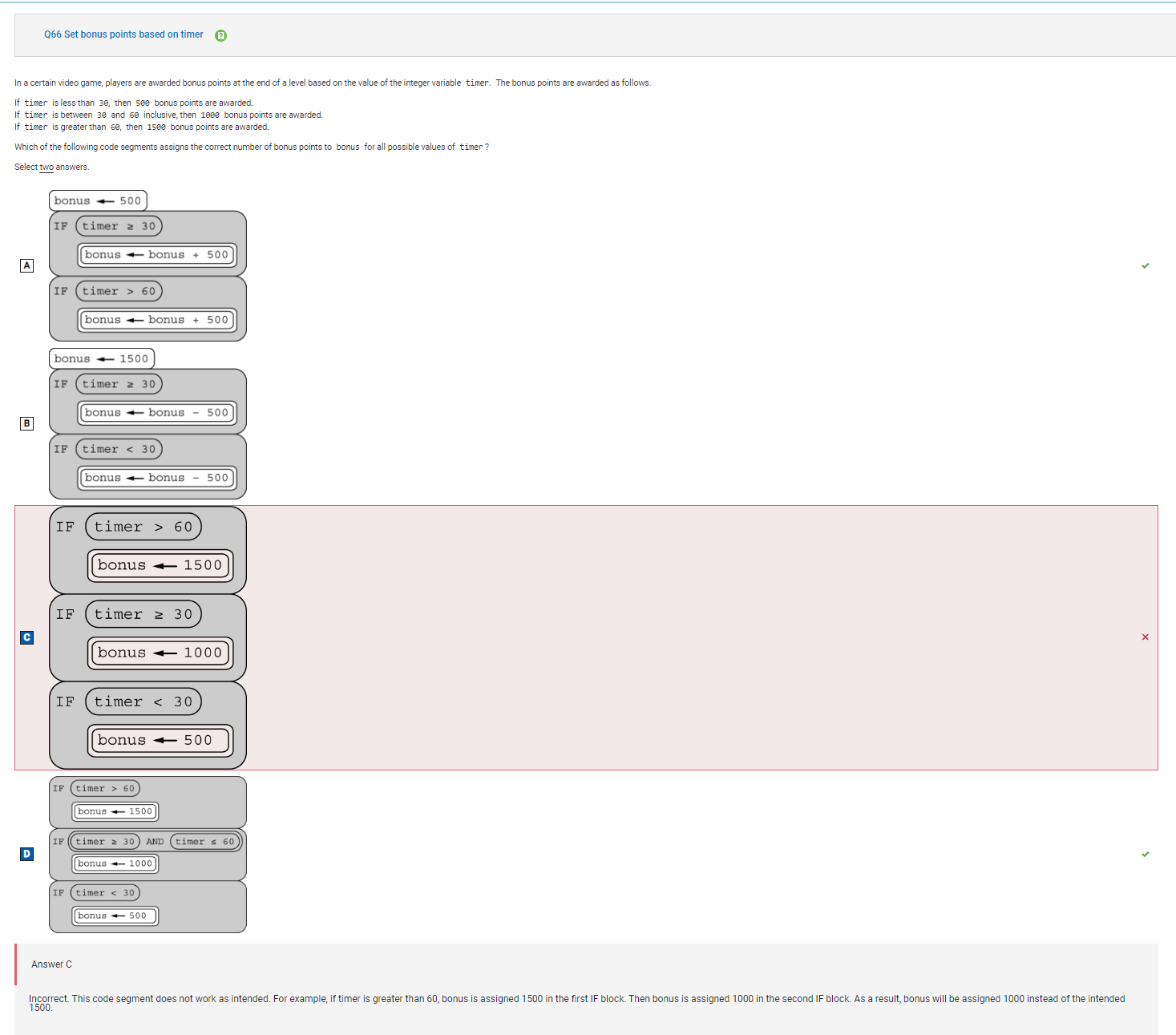Click red X mark for answer C

(1145, 637)
